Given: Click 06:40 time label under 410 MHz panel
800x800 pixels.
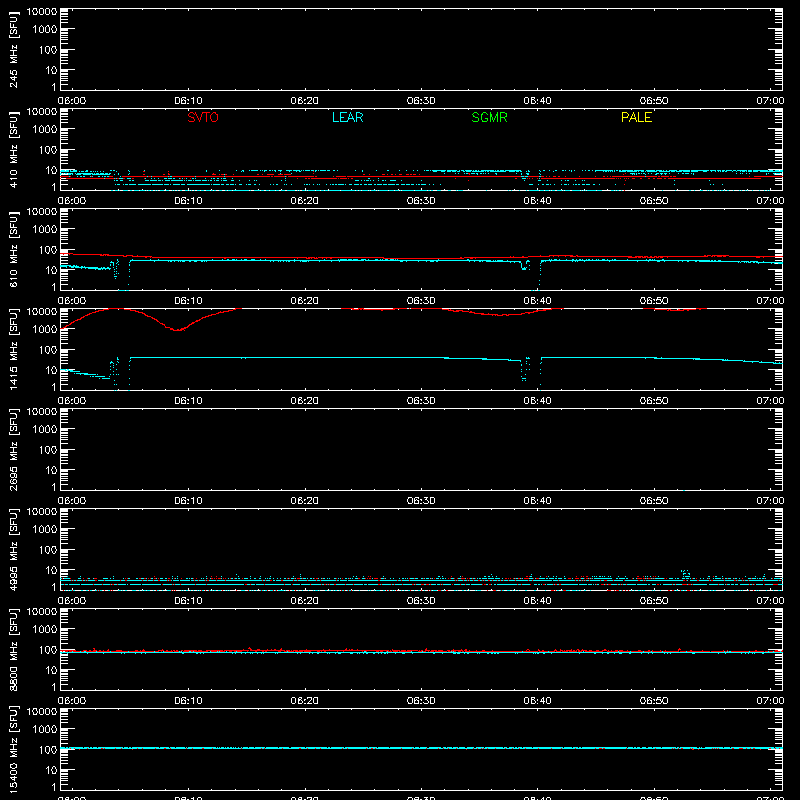Looking at the screenshot, I should 537,201.
